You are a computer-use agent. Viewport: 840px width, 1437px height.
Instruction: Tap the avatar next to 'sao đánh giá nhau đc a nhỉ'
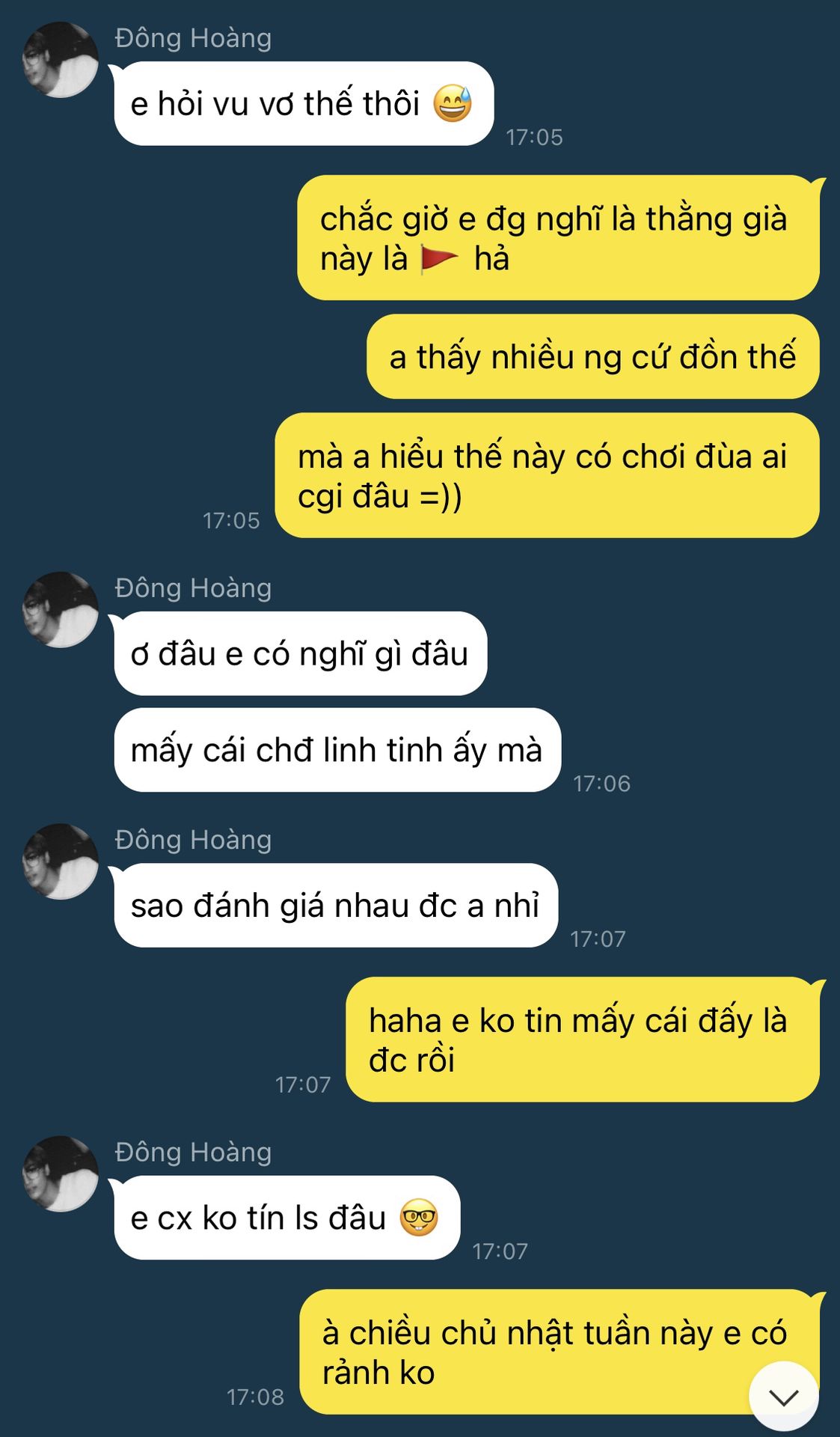tap(61, 861)
